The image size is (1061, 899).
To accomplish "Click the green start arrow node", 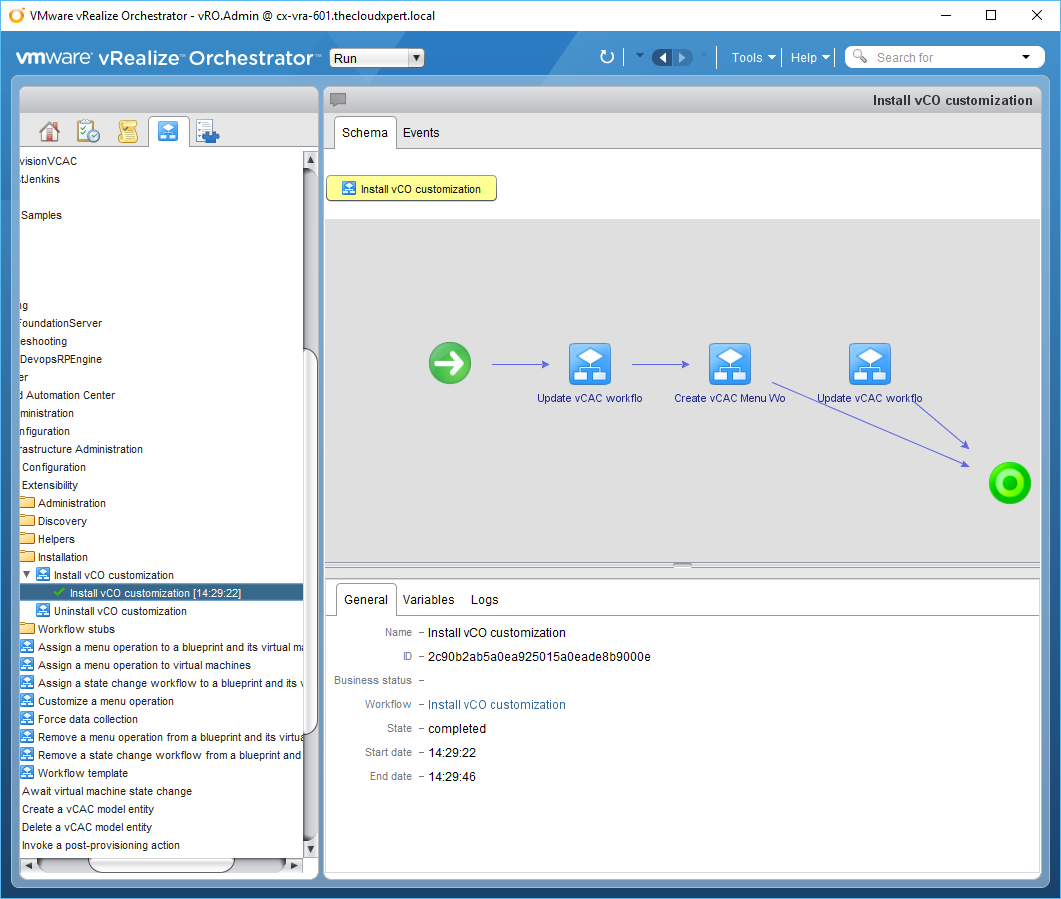I will [450, 363].
